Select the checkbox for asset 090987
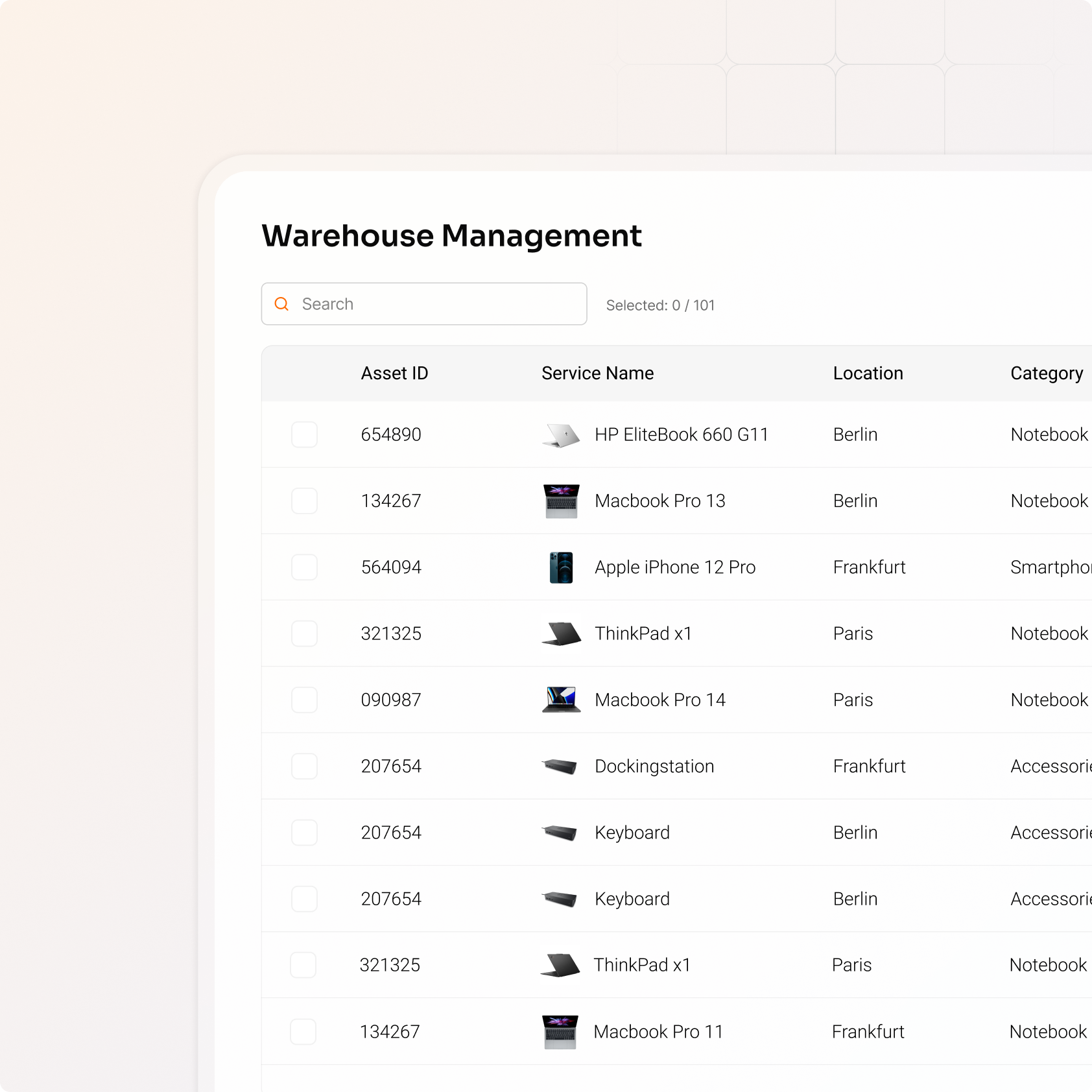Screen dimensions: 1092x1092 (x=304, y=700)
